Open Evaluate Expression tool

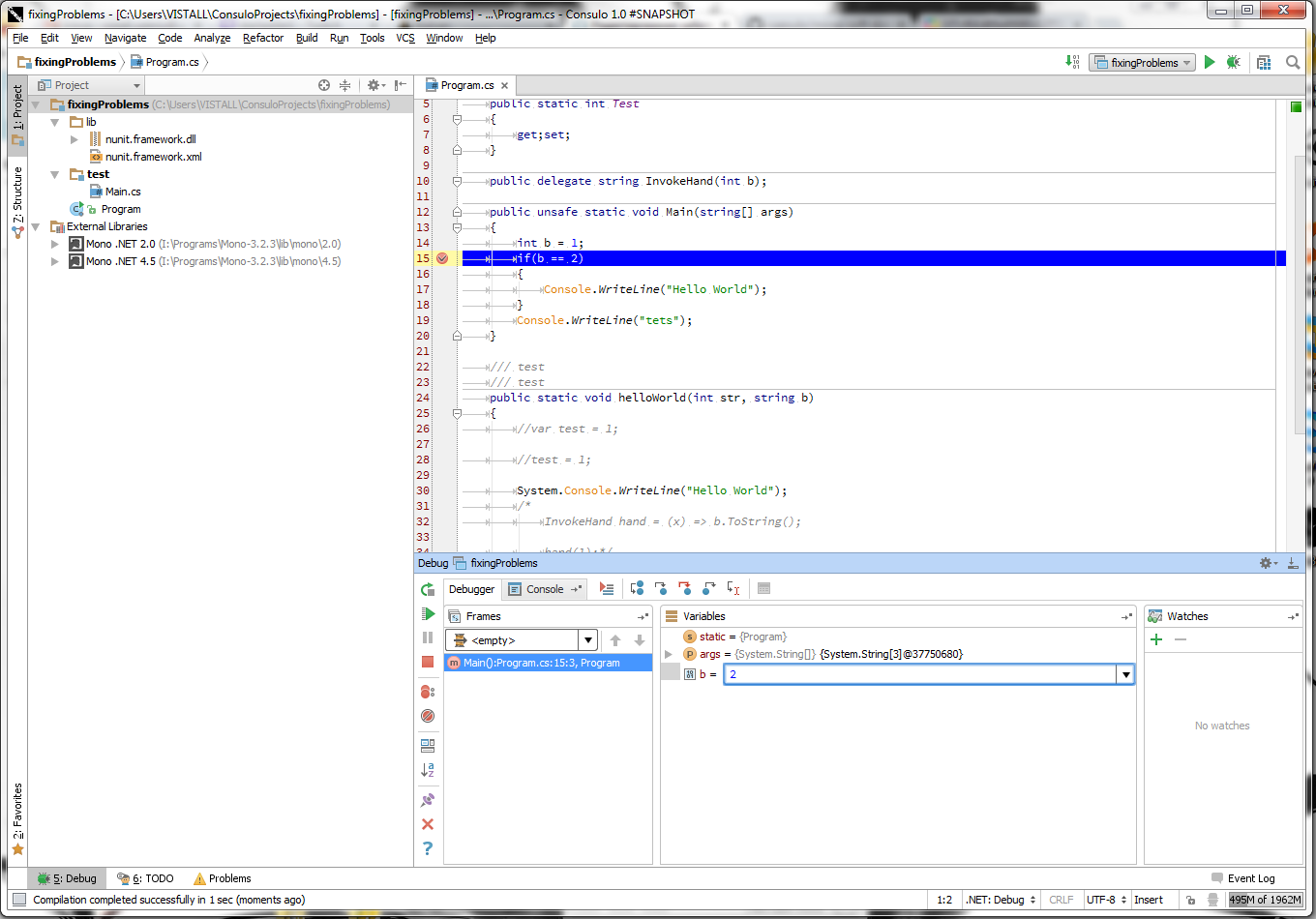point(763,588)
